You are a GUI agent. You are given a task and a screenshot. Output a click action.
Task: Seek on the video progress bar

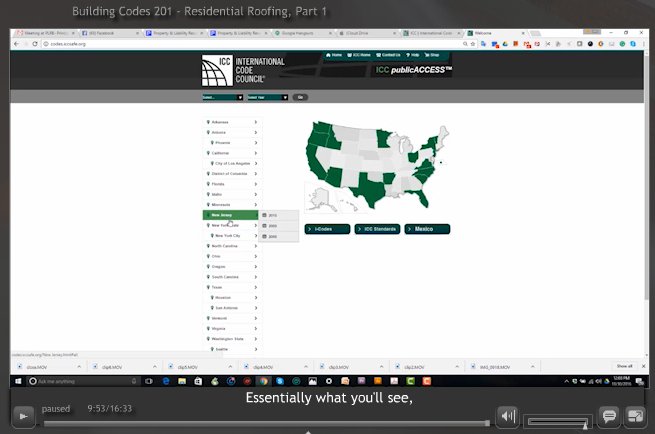tap(267, 423)
